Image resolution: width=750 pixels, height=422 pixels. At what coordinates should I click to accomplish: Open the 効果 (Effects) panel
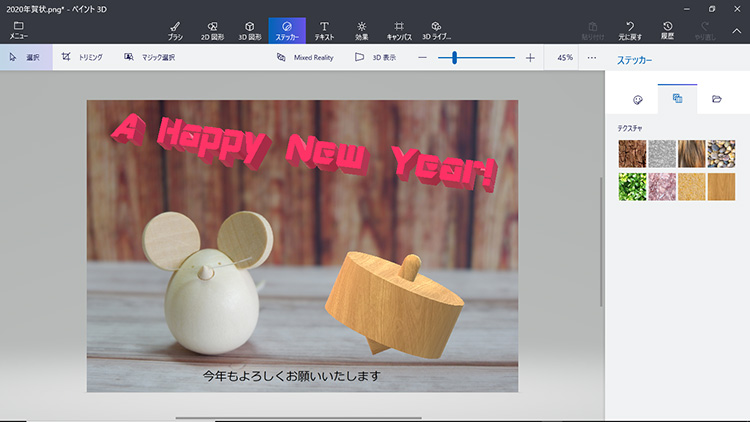(361, 29)
